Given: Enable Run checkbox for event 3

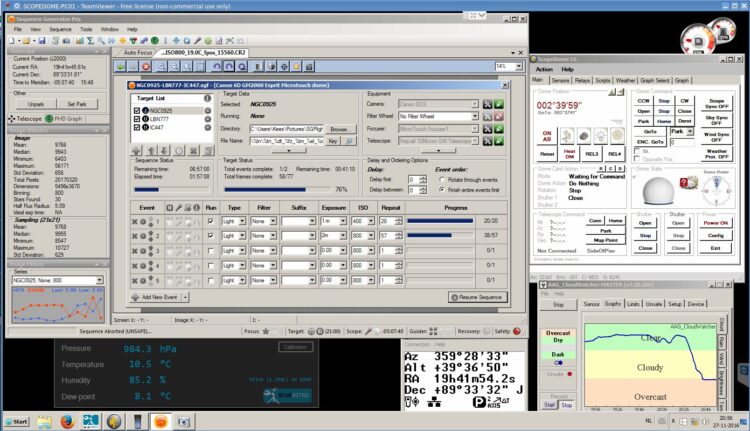Looking at the screenshot, I should click(210, 251).
